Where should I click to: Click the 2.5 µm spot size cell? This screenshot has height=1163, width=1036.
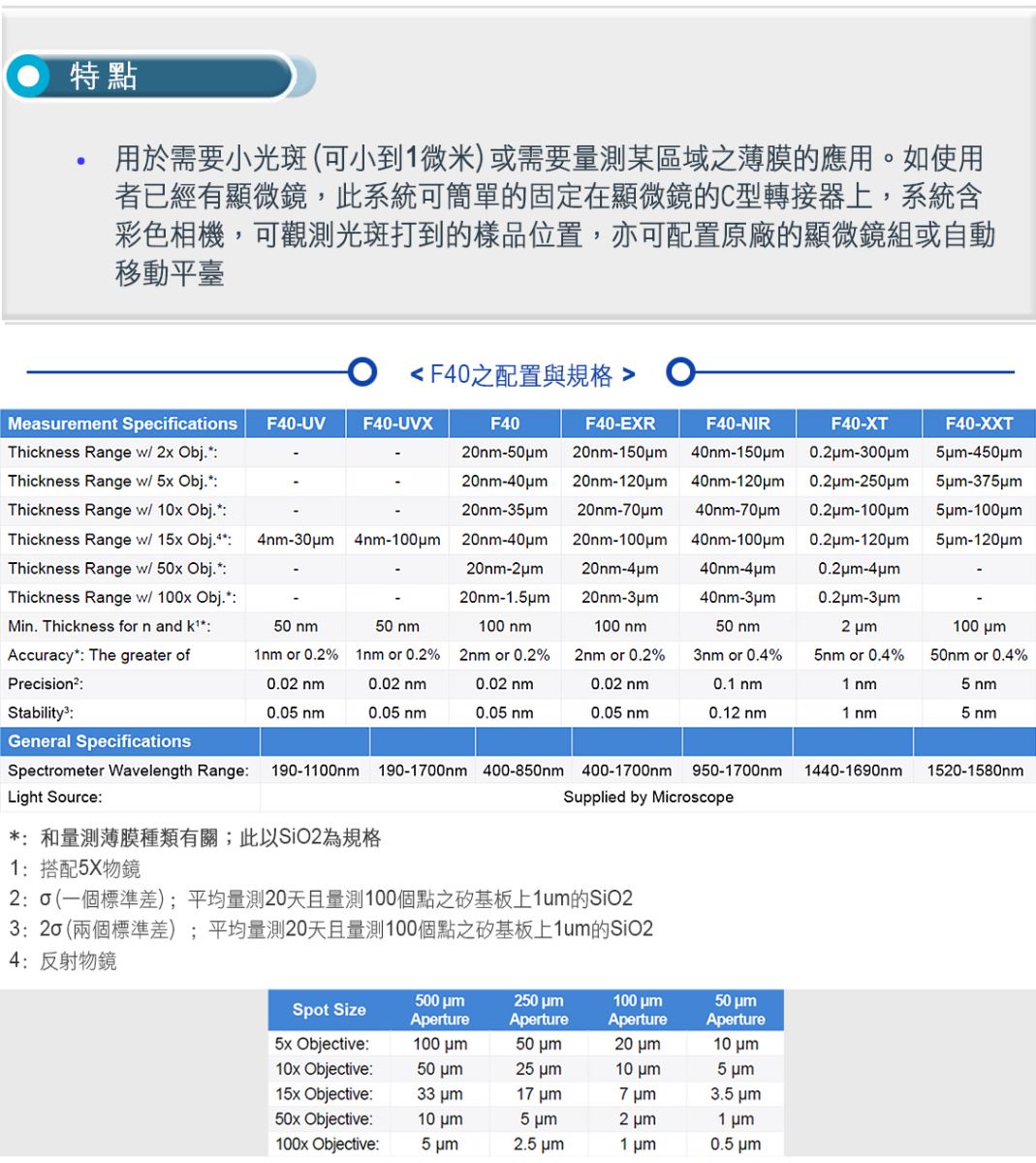point(539,1145)
